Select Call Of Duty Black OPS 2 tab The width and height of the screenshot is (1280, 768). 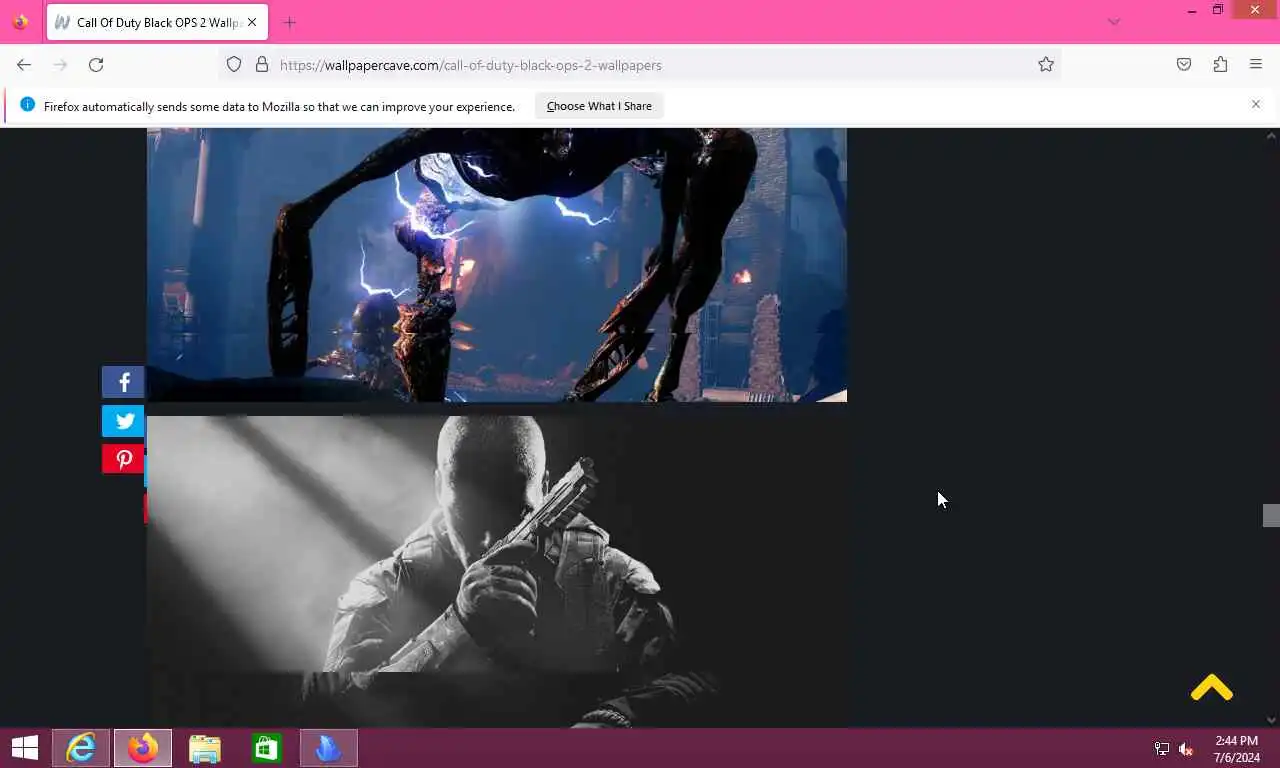(157, 22)
